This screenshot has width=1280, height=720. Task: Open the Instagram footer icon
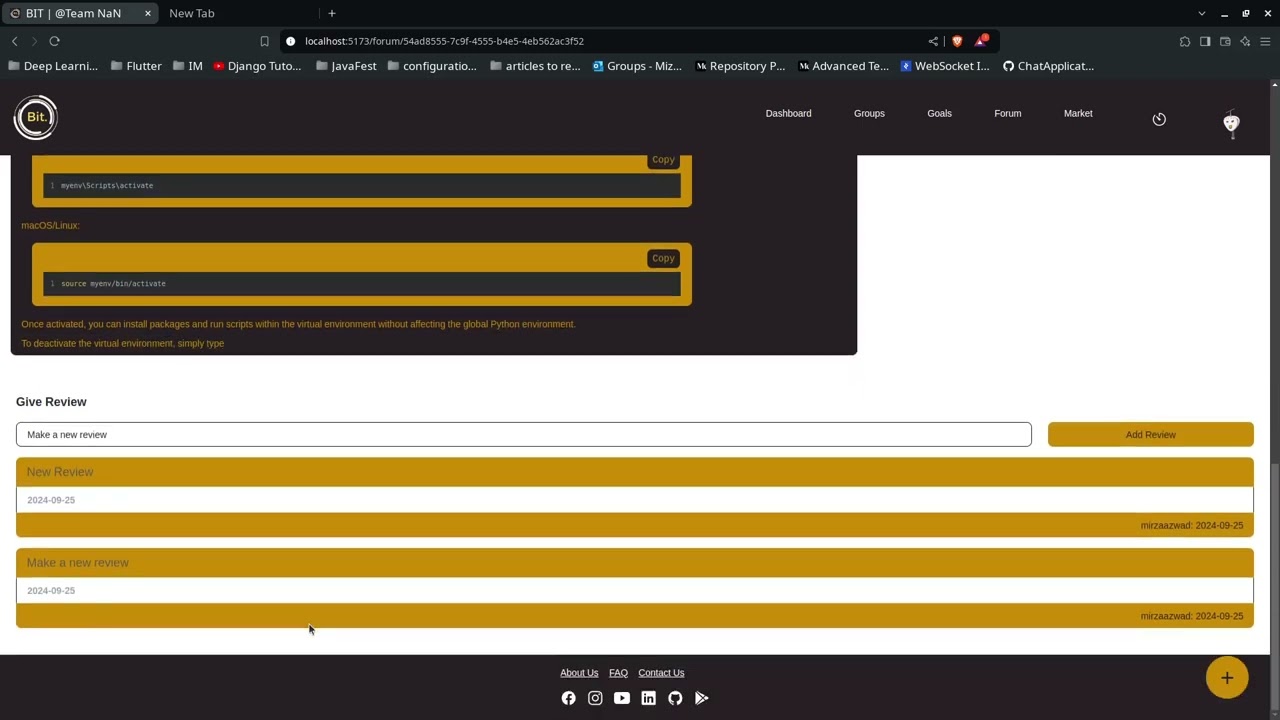[x=595, y=698]
